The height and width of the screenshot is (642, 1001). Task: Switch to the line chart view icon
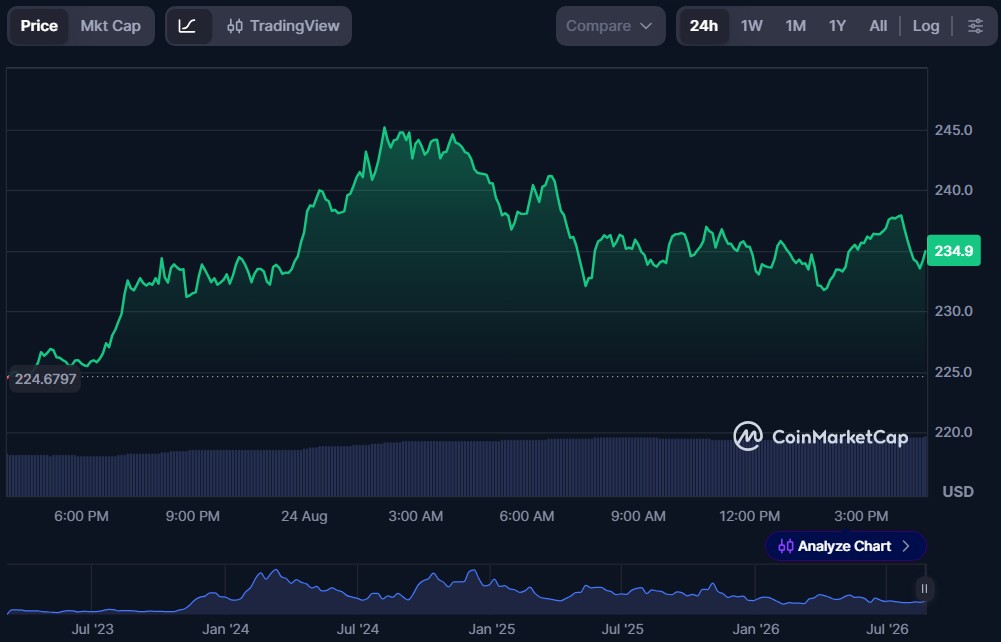point(187,26)
